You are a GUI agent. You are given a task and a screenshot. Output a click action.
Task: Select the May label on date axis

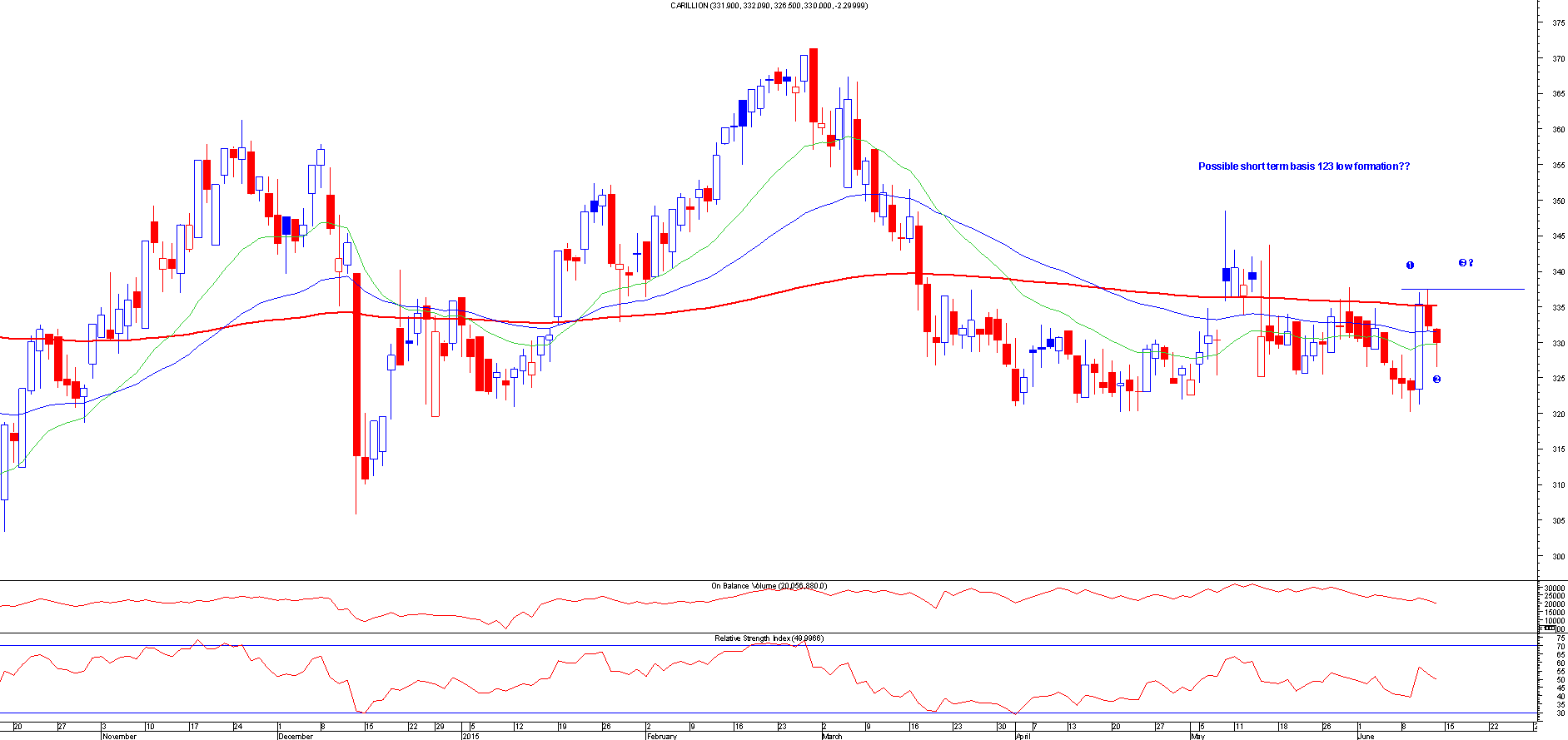(x=1197, y=736)
